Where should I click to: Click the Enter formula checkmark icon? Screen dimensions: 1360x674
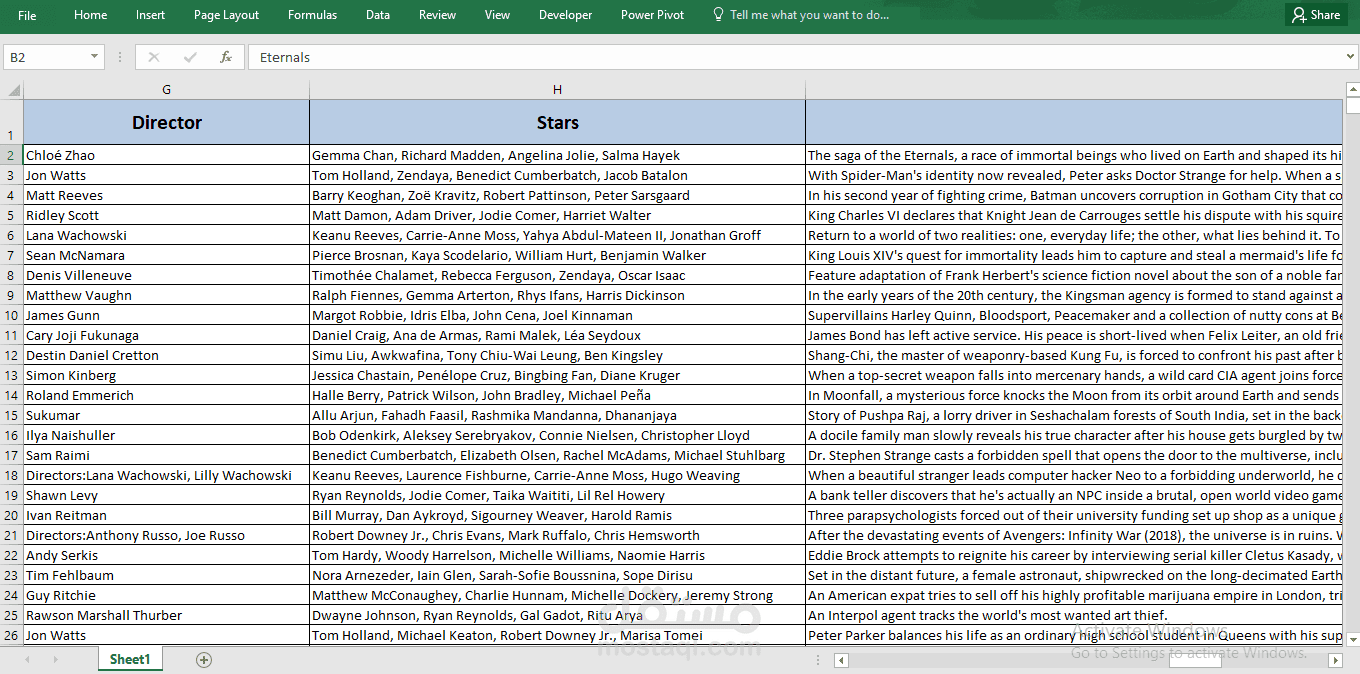coord(190,57)
